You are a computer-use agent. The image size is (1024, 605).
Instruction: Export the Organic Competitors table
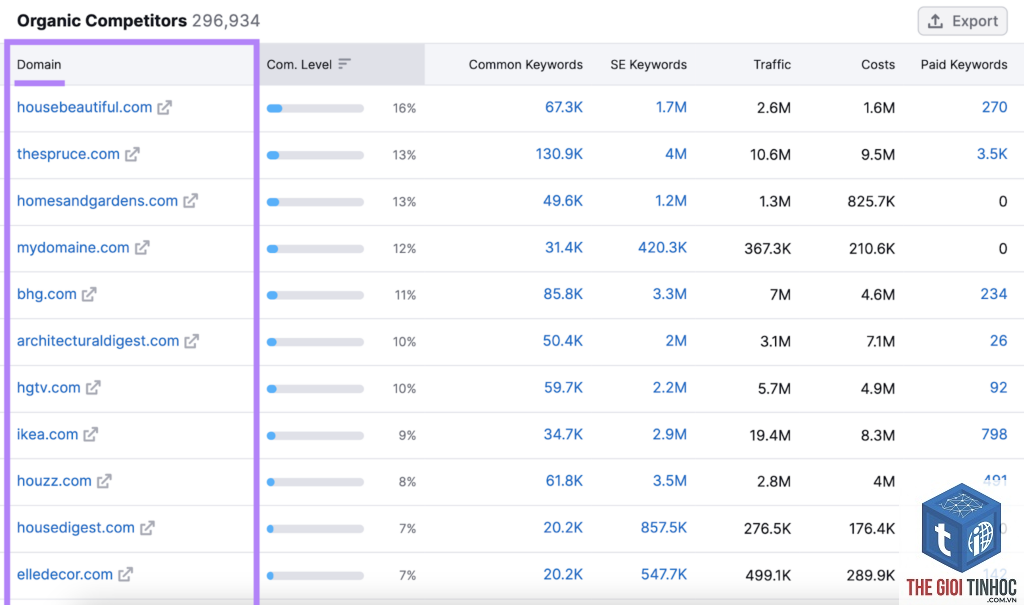(963, 21)
